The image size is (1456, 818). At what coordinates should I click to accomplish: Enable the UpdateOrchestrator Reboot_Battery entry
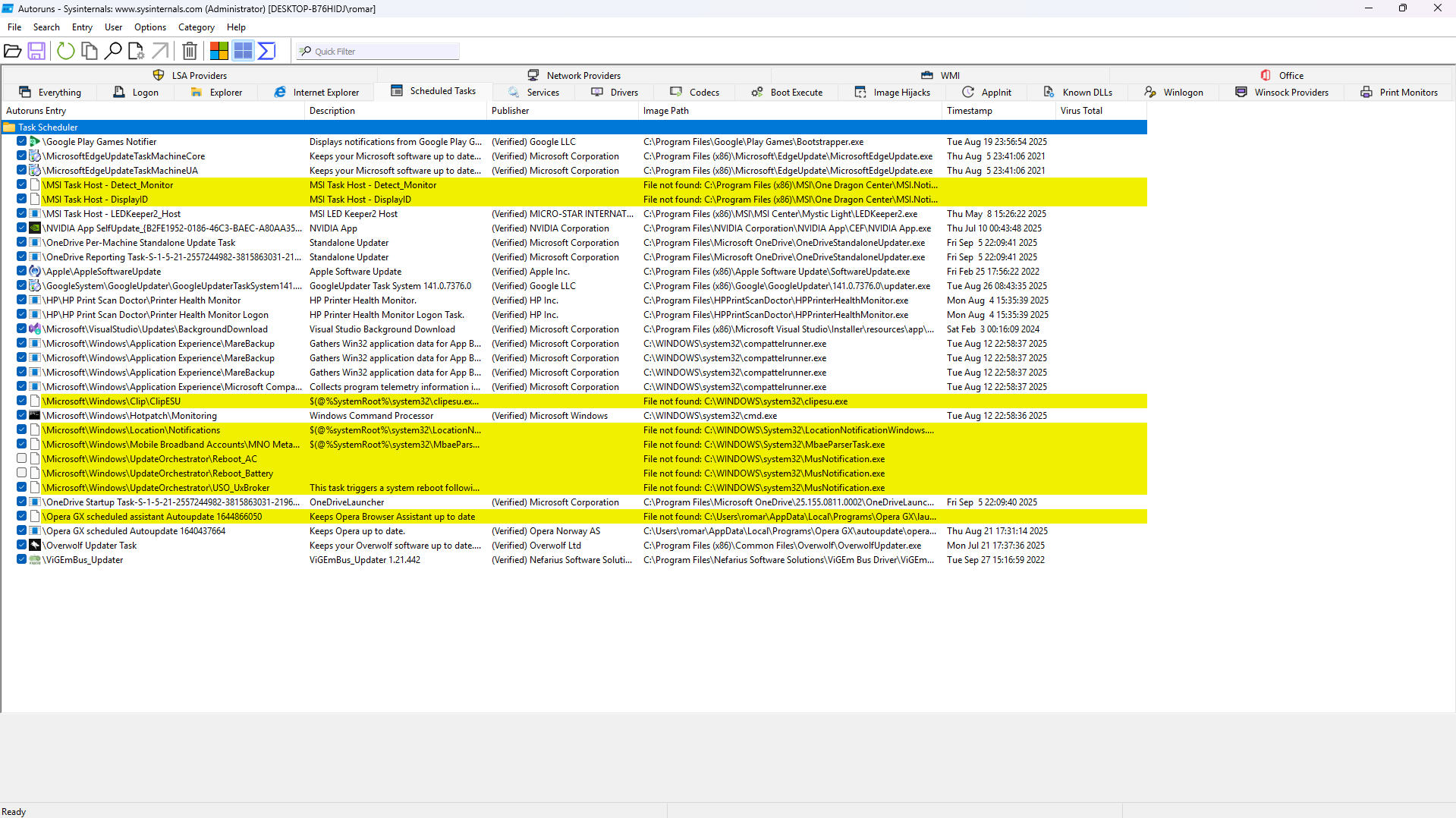pyautogui.click(x=22, y=473)
